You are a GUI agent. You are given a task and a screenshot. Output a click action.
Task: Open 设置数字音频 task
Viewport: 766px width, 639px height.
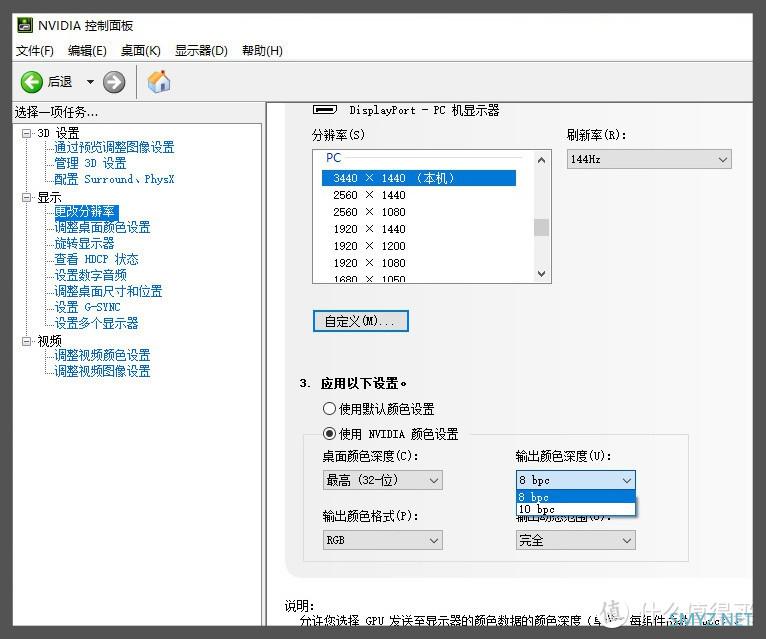(x=90, y=275)
